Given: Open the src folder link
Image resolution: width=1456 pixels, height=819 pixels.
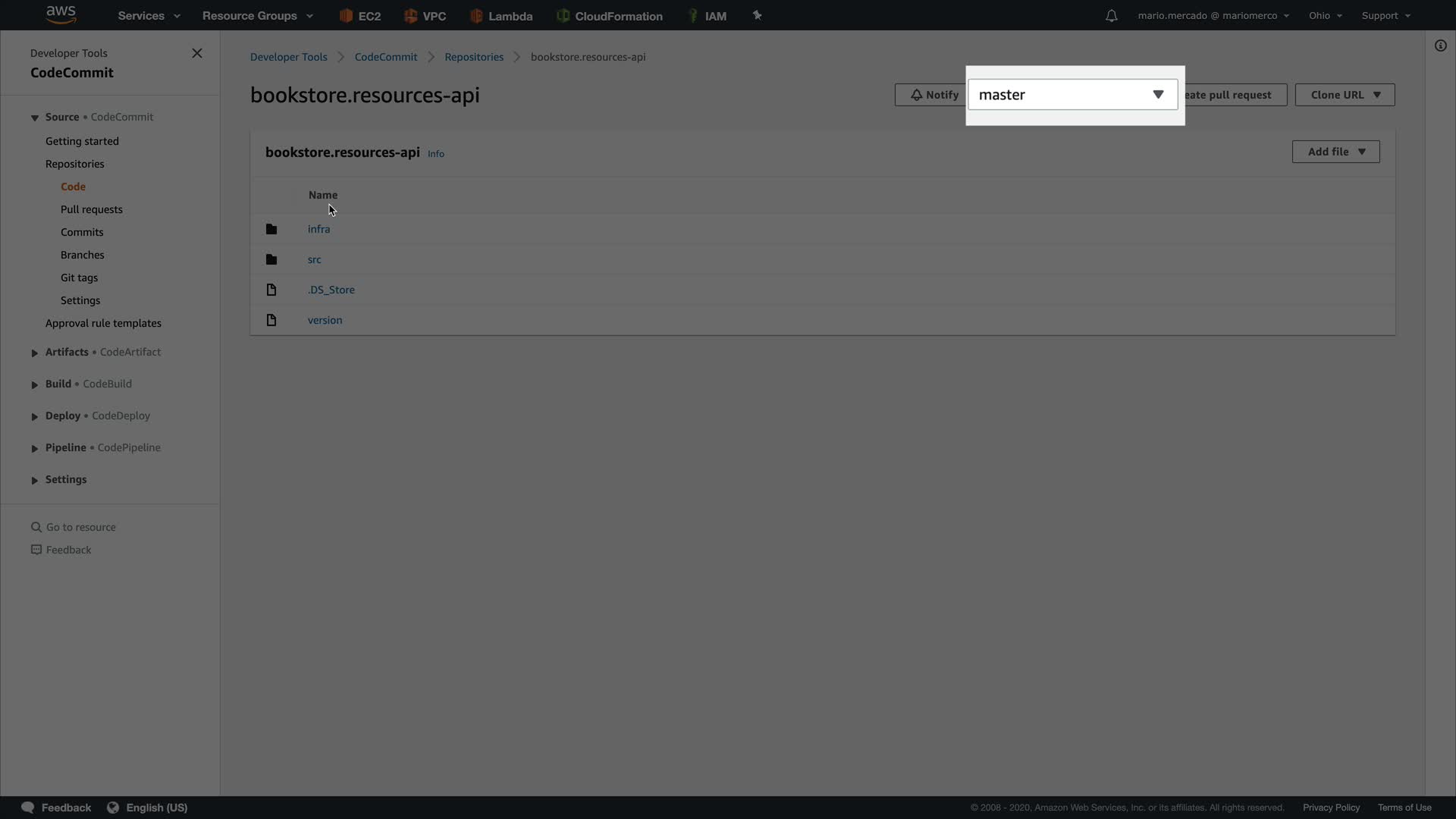Looking at the screenshot, I should [314, 259].
